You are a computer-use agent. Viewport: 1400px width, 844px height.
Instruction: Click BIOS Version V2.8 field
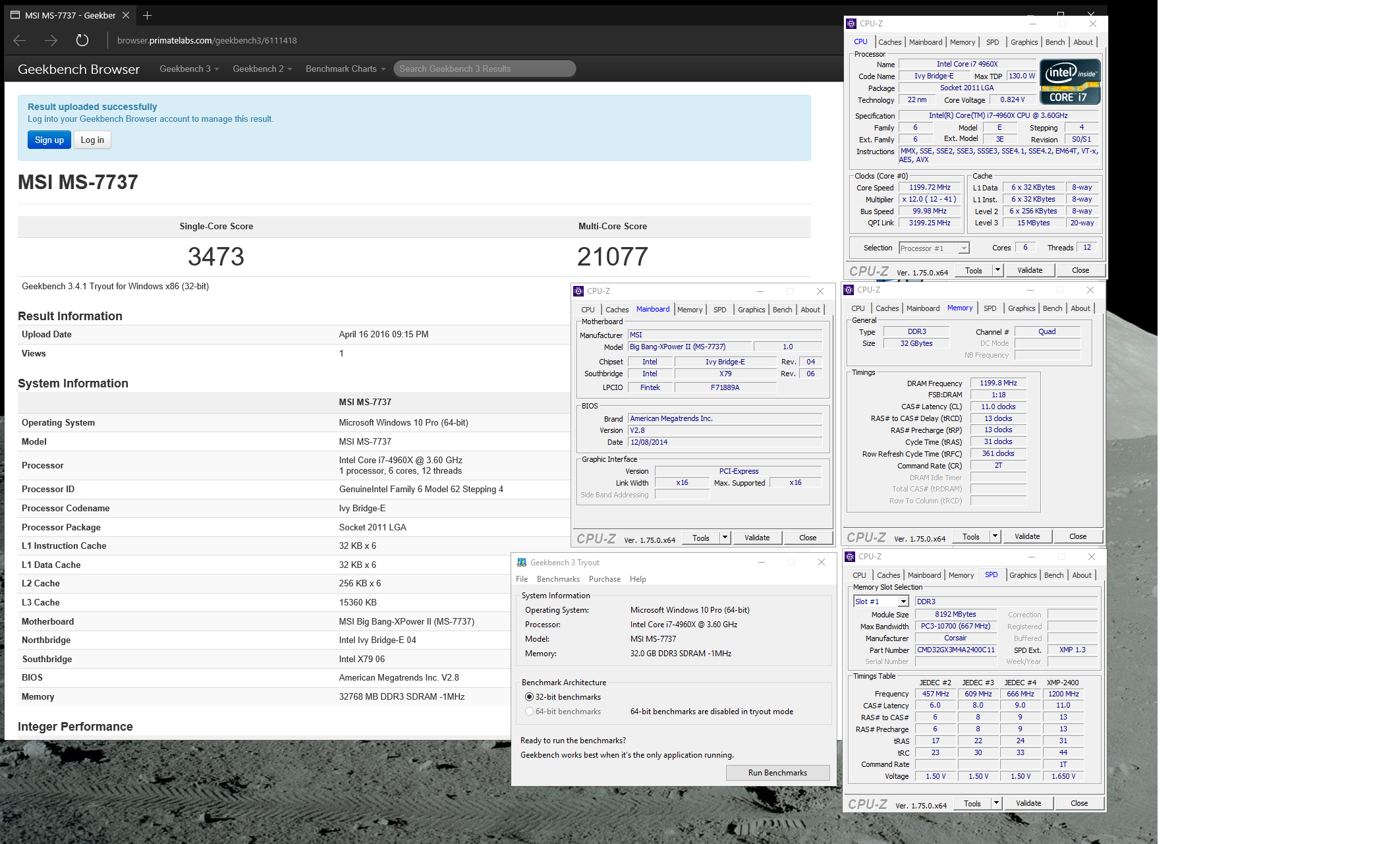(725, 430)
